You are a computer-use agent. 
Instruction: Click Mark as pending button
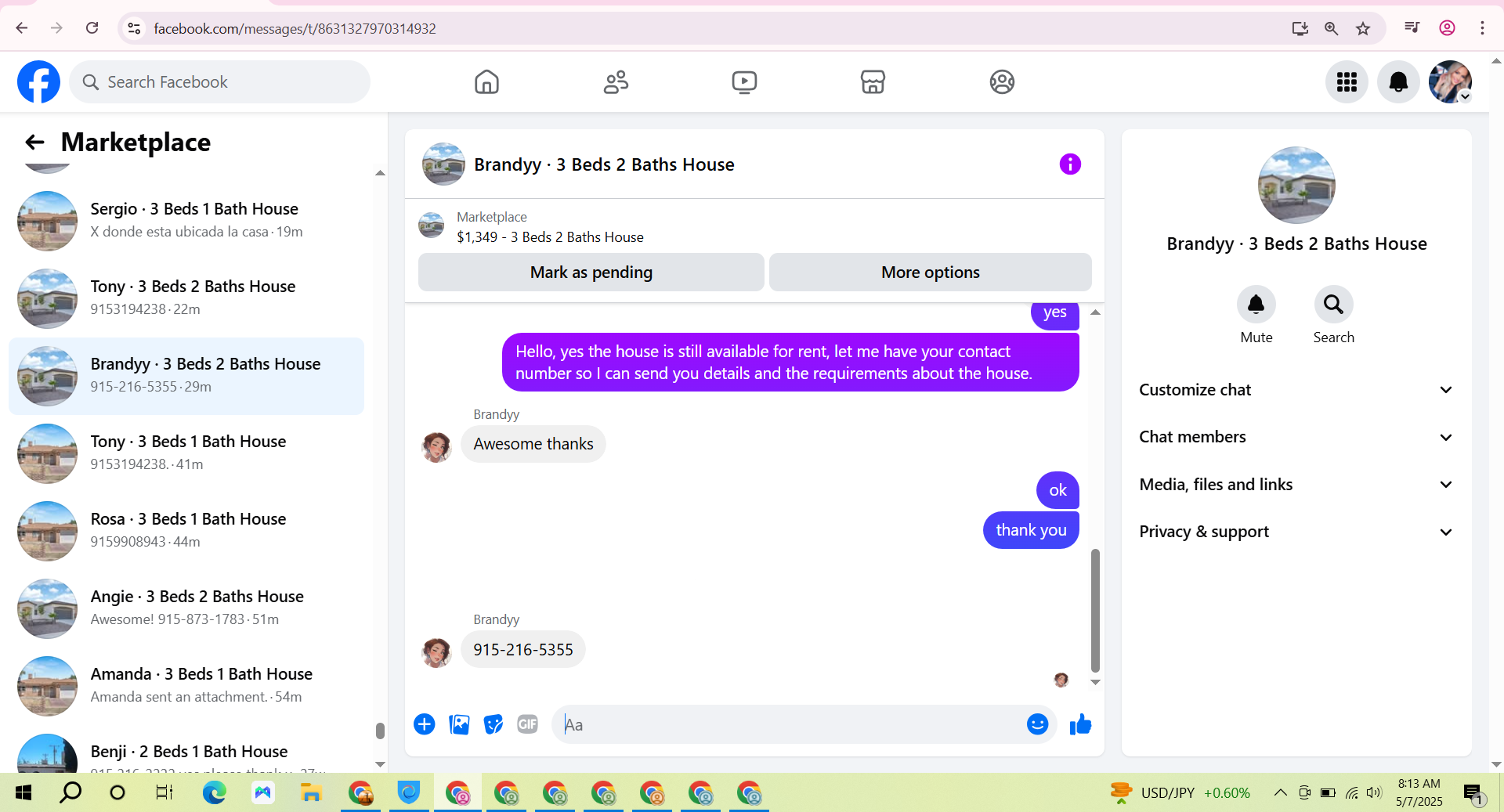pyautogui.click(x=591, y=272)
